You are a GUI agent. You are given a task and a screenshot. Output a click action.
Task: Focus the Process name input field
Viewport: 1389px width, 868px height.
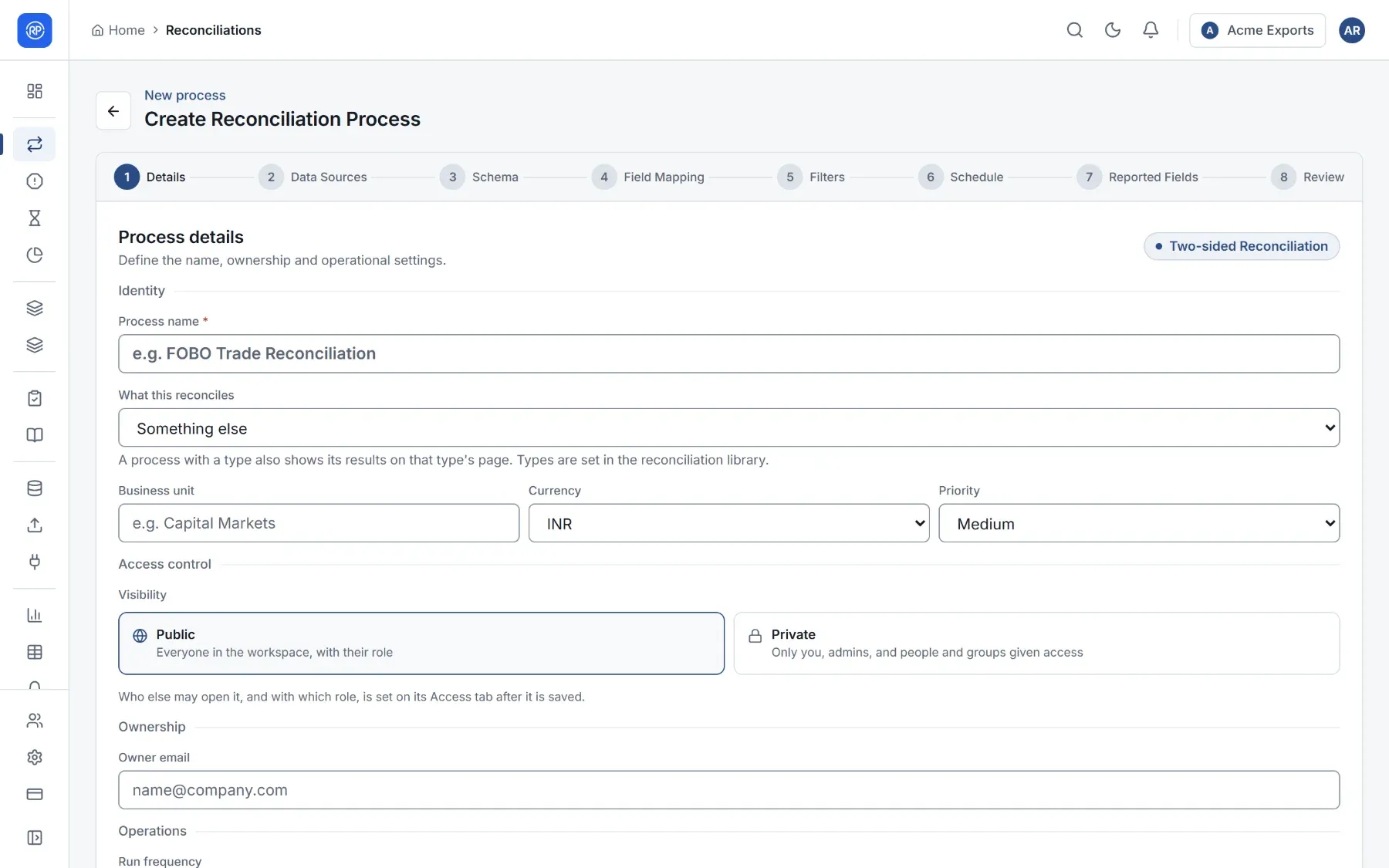[729, 353]
